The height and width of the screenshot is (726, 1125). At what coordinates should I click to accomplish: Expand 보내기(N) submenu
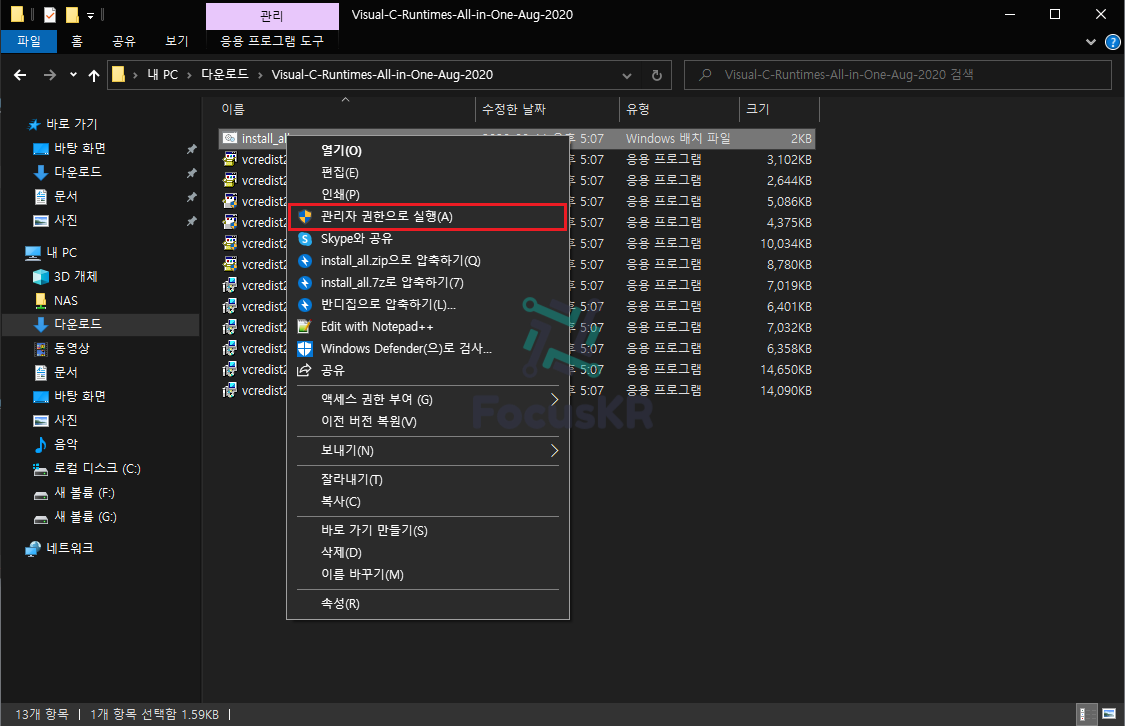[428, 451]
